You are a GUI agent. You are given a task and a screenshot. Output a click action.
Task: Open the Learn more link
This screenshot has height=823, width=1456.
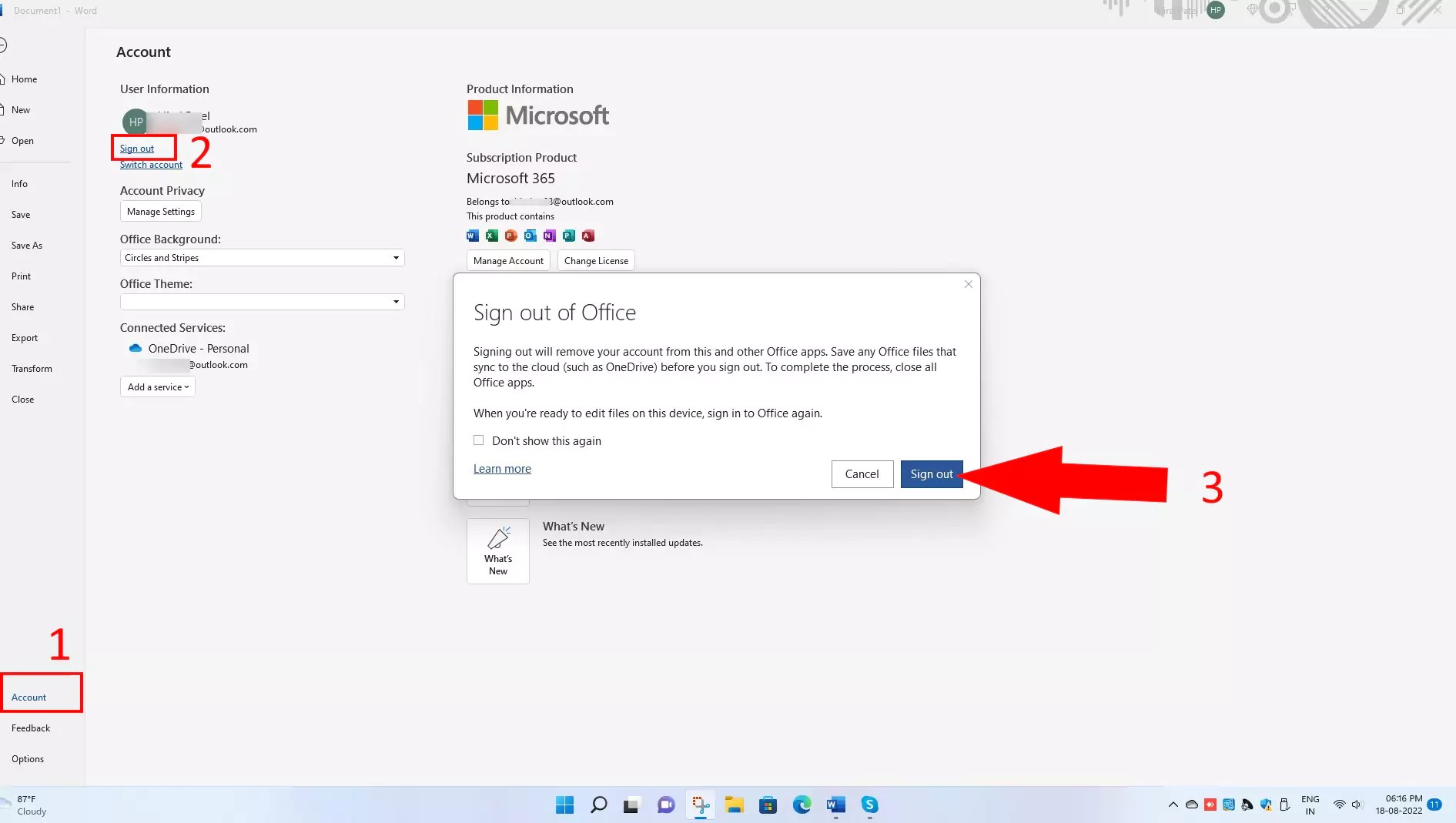[501, 468]
